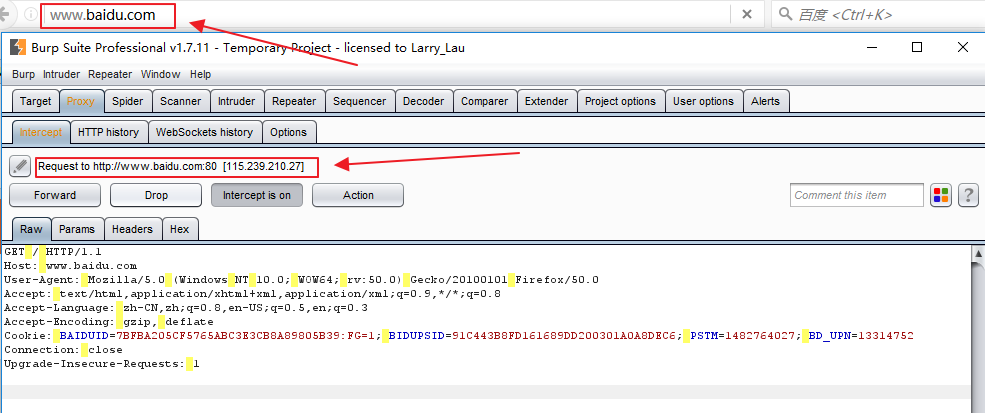985x413 pixels.
Task: Click the BAIDUID cookie value
Action: (248, 336)
